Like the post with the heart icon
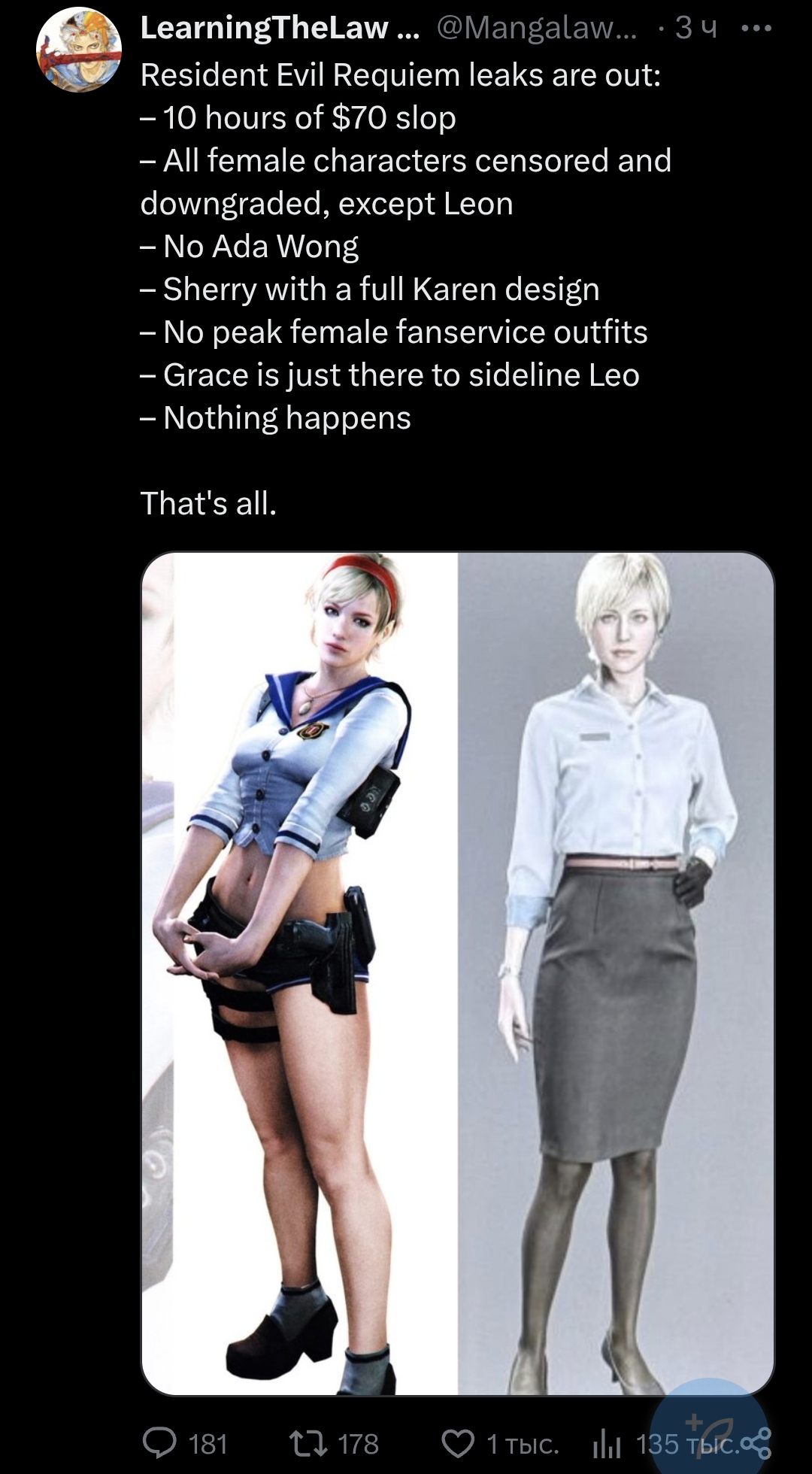This screenshot has width=812, height=1474. pyautogui.click(x=457, y=1444)
